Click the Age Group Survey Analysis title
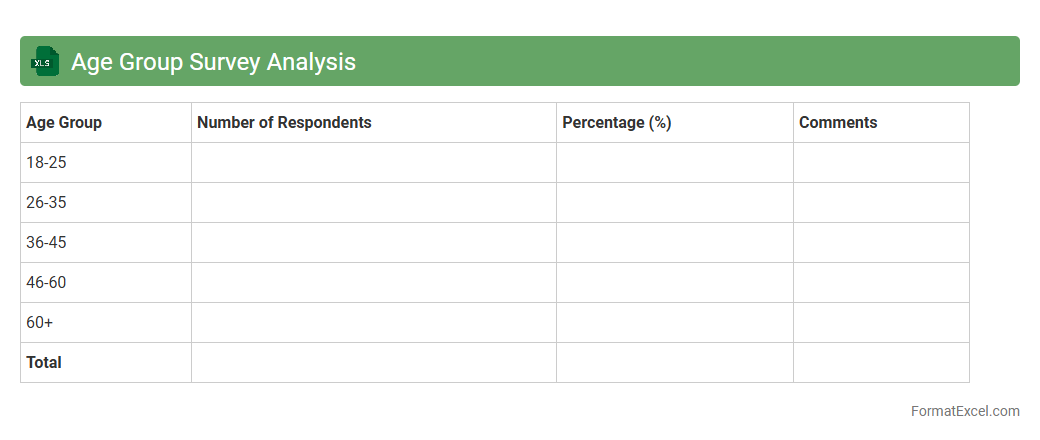1040x440 pixels. (213, 61)
